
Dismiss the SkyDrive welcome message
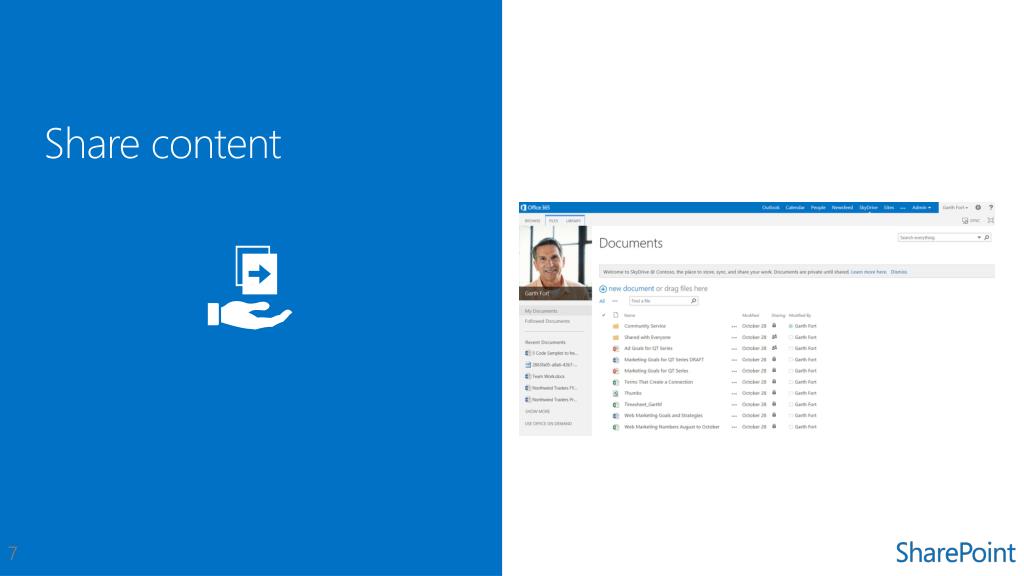[899, 272]
